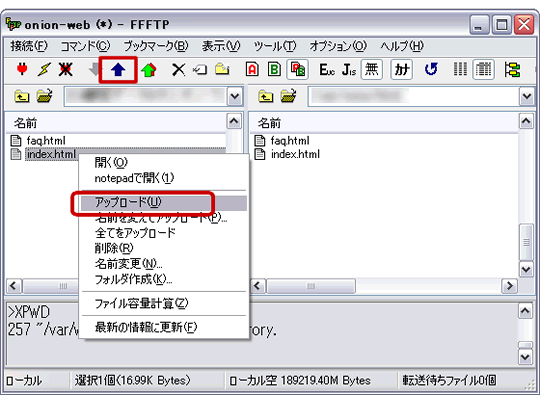Choose アップロード(U) in context menu
540x395 pixels.
[x=164, y=202]
